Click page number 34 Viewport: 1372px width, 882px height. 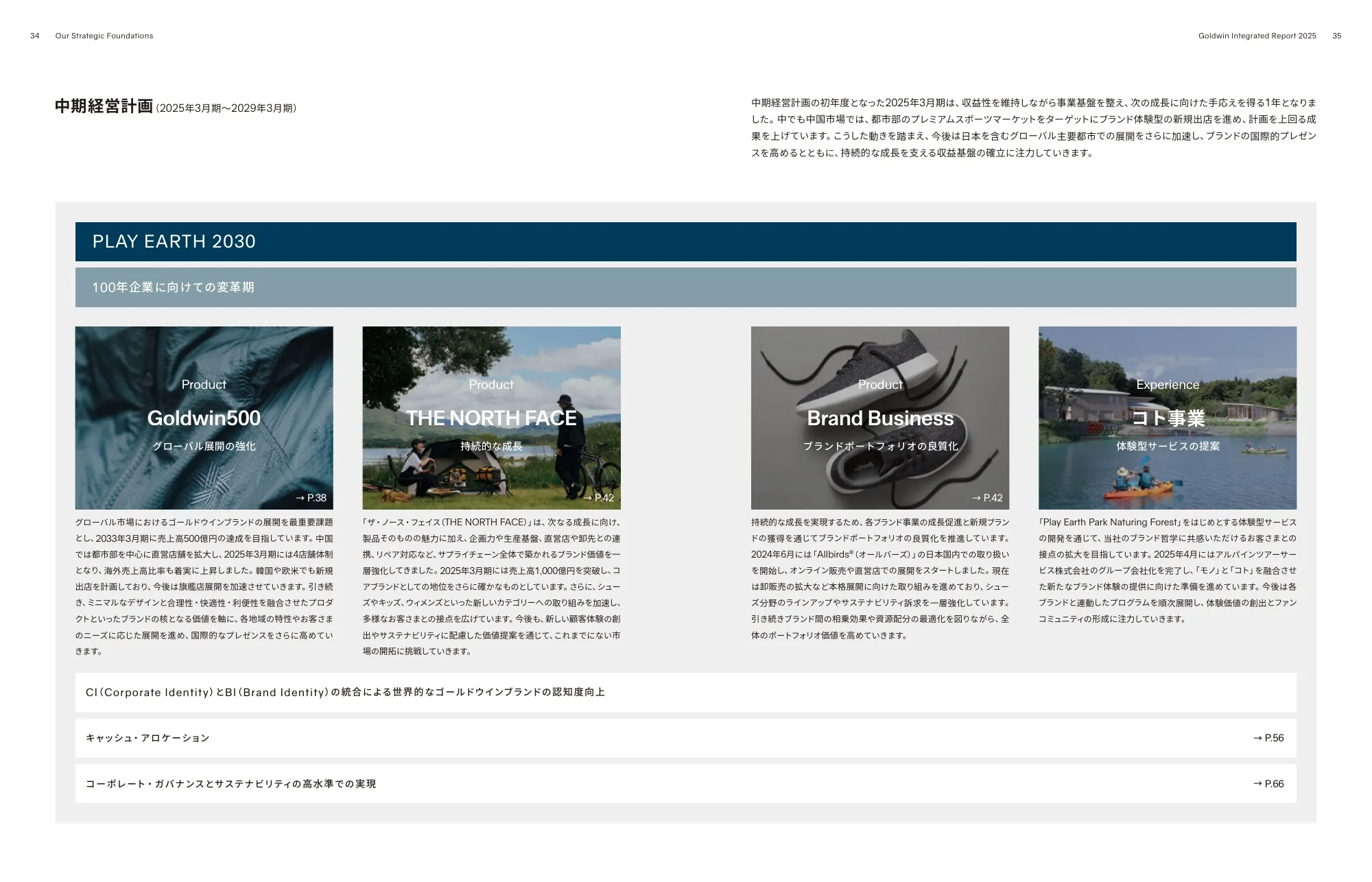35,36
